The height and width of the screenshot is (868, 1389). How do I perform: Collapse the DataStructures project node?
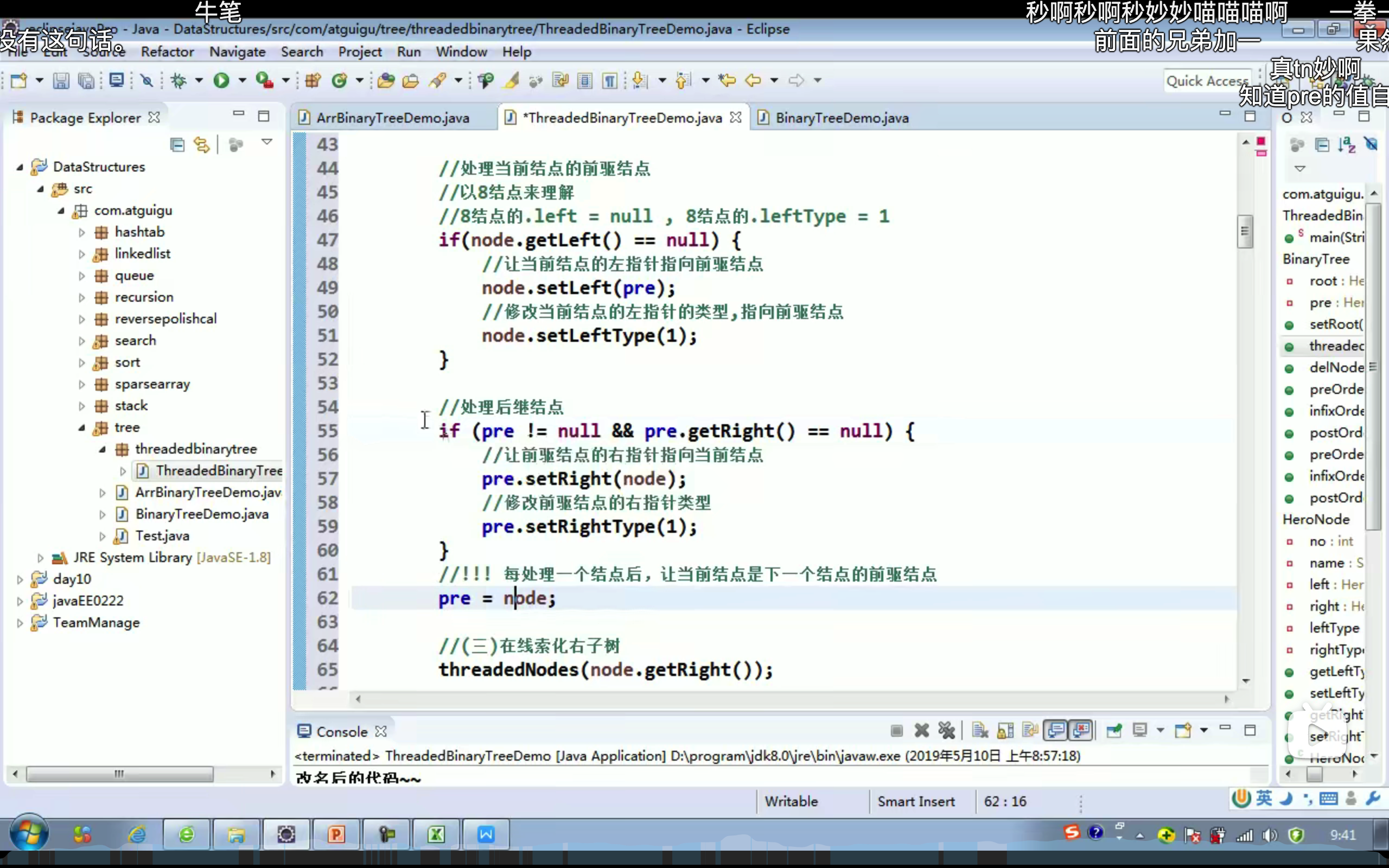tap(20, 167)
